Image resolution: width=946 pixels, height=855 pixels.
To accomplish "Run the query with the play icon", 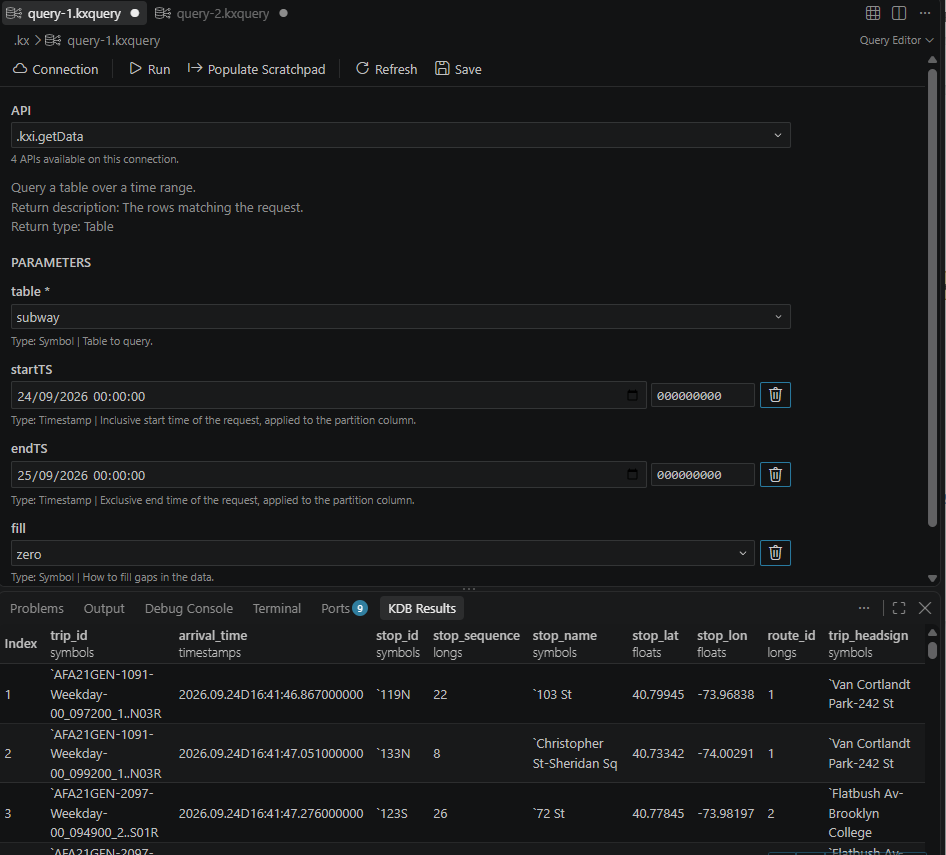I will (x=150, y=69).
